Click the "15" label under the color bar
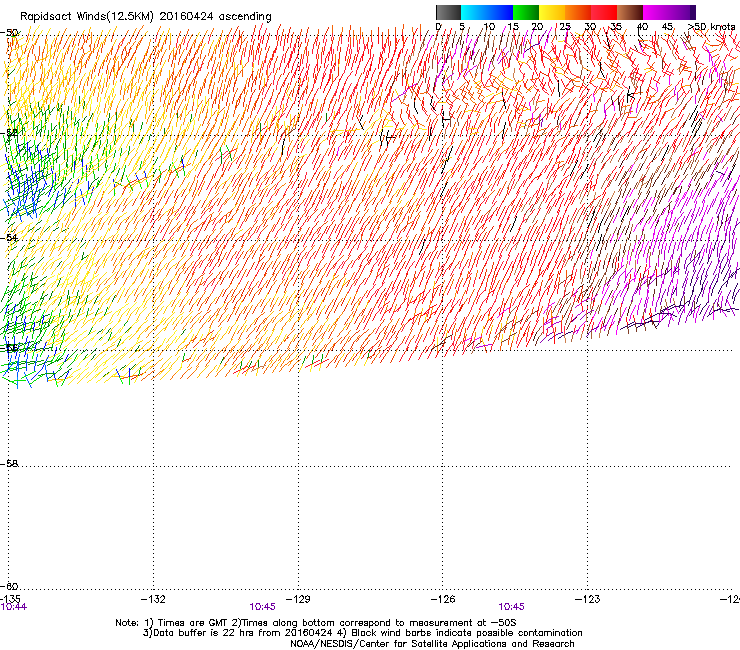The image size is (740, 650). pos(513,27)
